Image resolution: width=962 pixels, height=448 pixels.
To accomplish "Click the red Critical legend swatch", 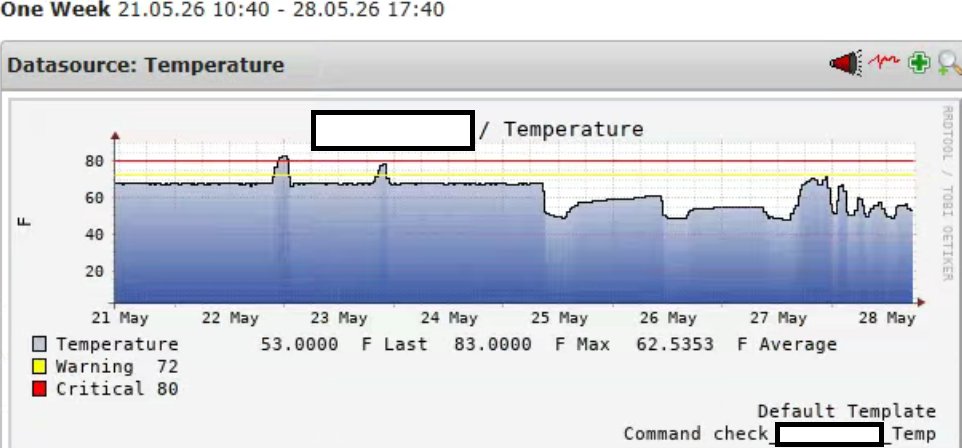I will click(x=39, y=389).
